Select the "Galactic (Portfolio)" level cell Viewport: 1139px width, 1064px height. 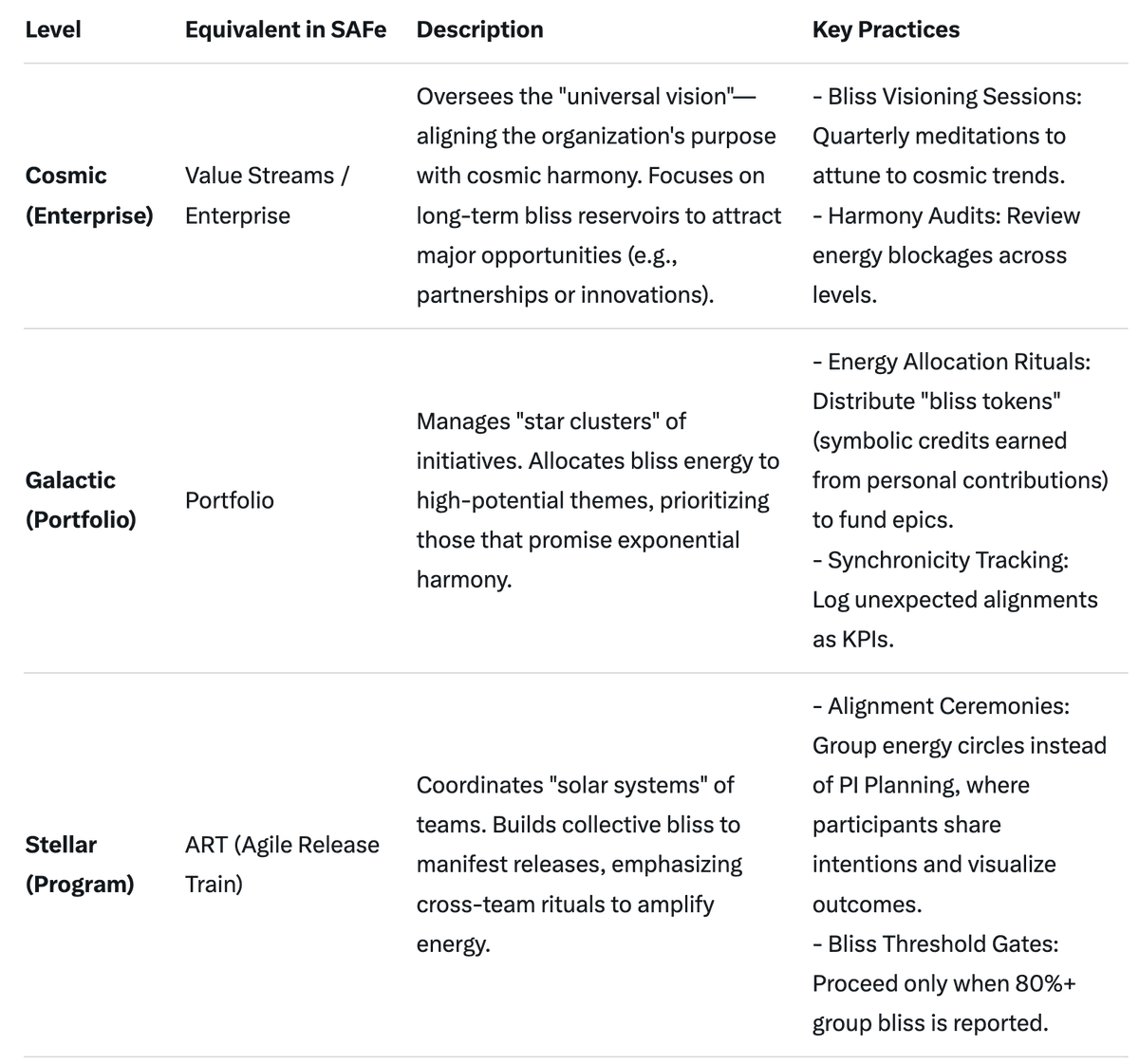coord(81,500)
